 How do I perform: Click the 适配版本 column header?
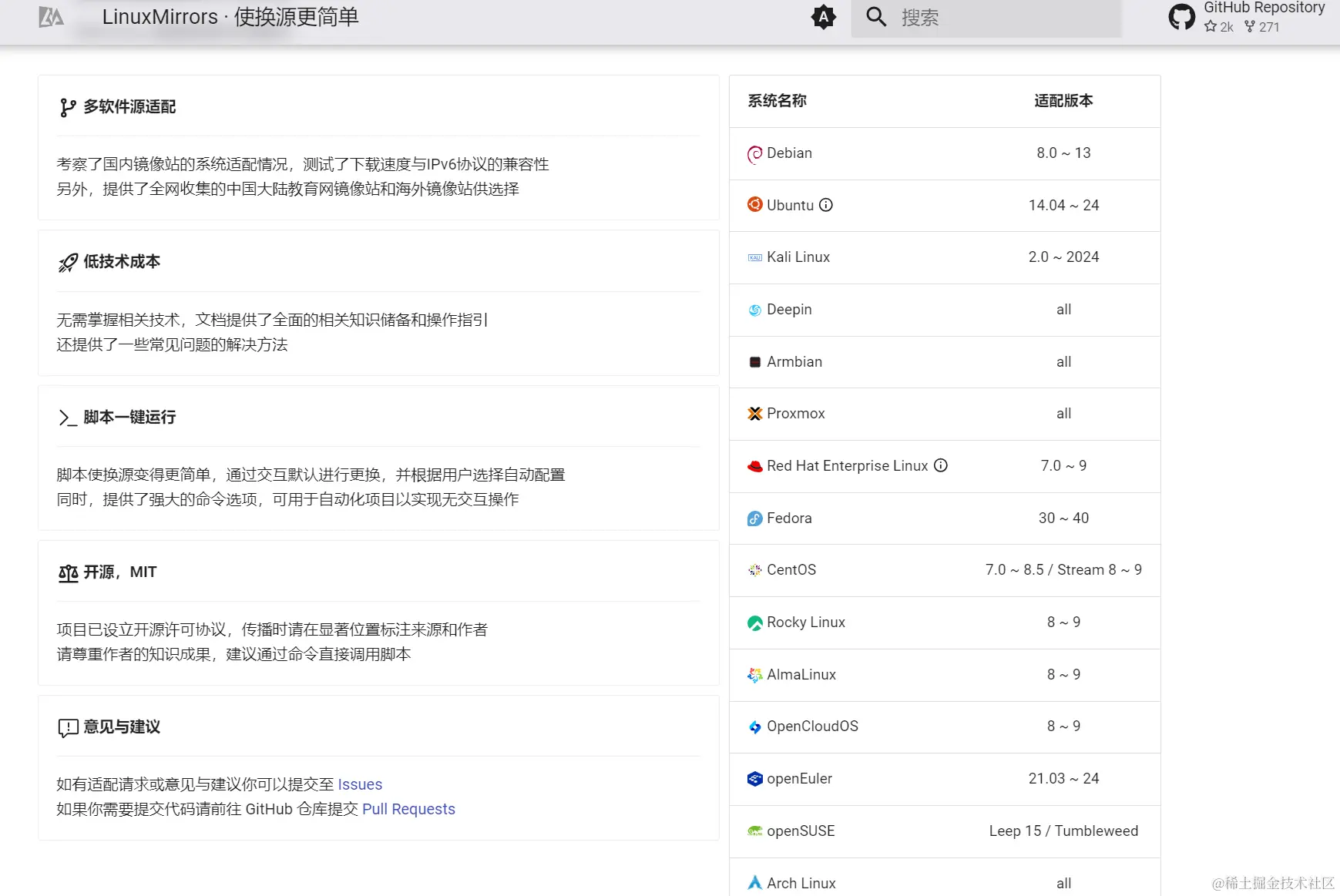coord(1063,101)
